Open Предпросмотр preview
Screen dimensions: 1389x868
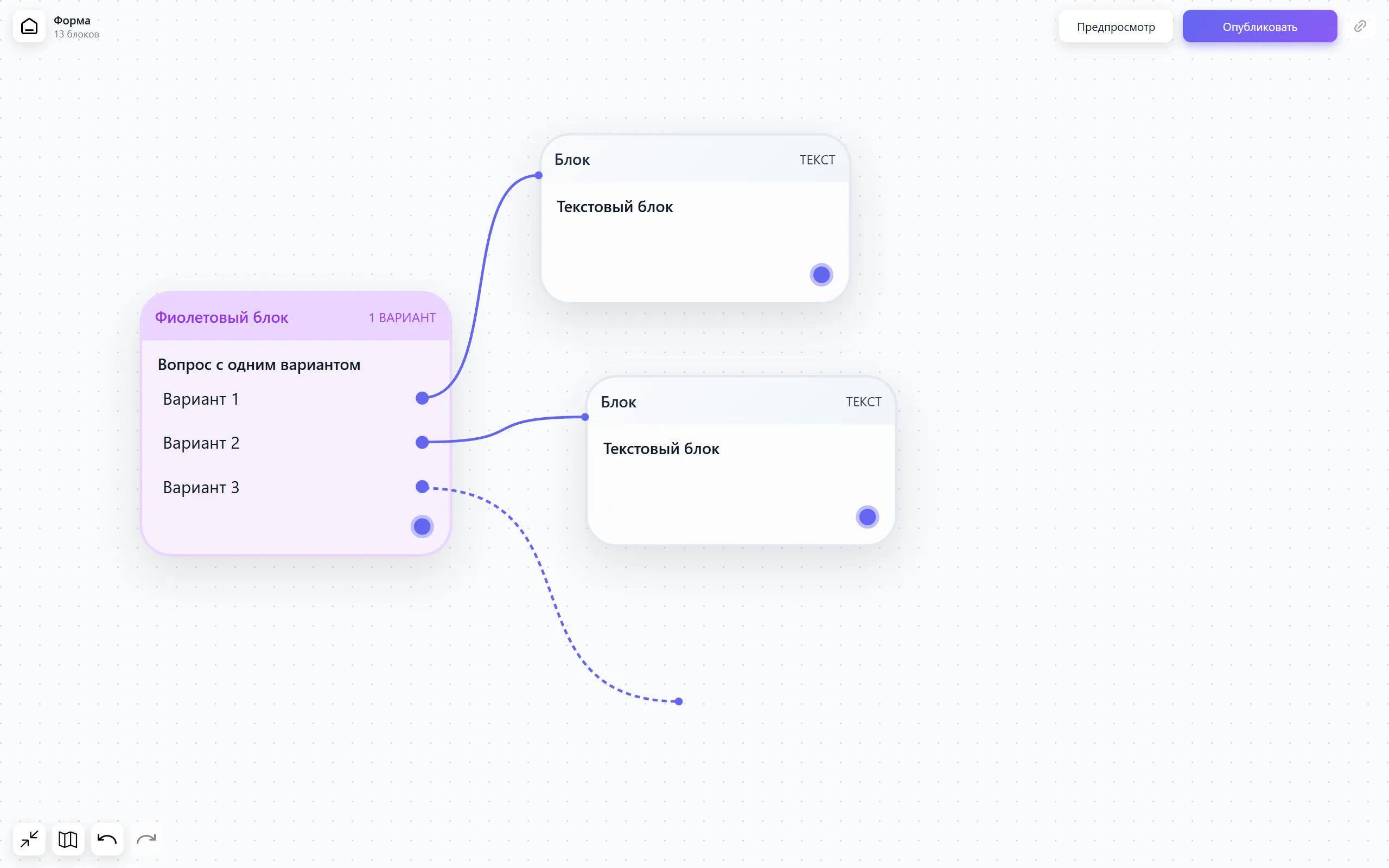coord(1115,27)
